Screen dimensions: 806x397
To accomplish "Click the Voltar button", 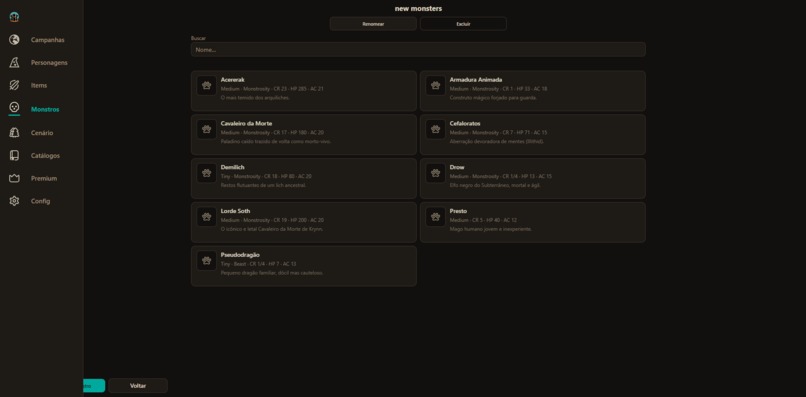I will click(138, 386).
